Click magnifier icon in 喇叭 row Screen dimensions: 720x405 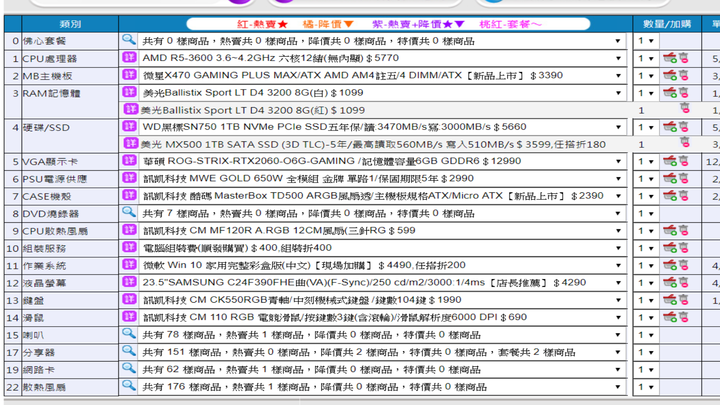(x=129, y=334)
